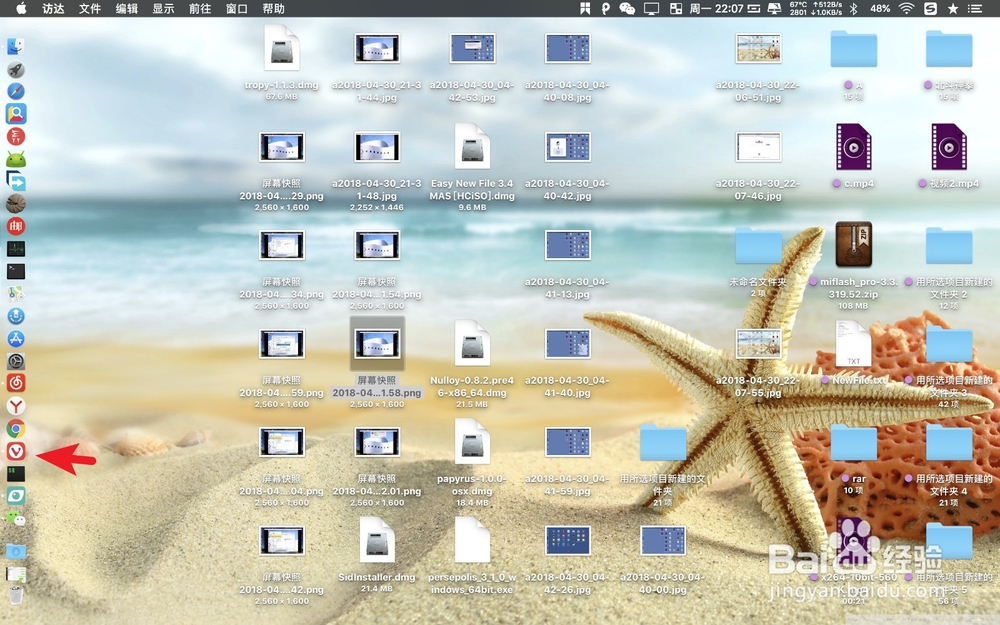Screen dimensions: 1000x625
Task: Click the 周一 22:07 clock
Action: point(716,8)
